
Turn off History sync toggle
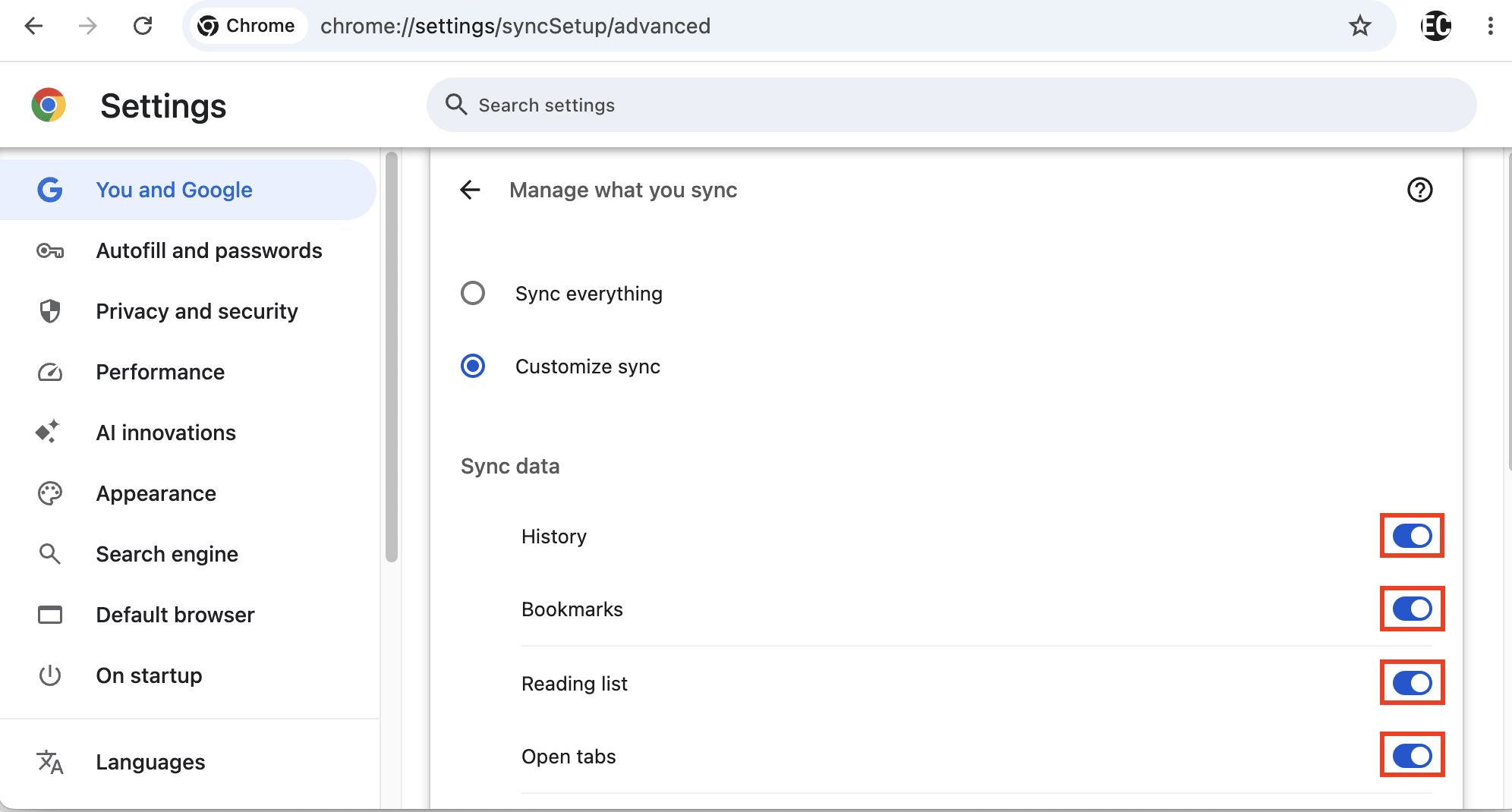click(1412, 536)
